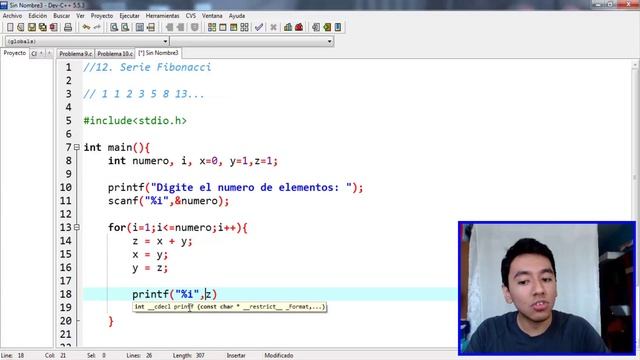The height and width of the screenshot is (360, 640).
Task: Open the Ayuda menu
Action: (x=237, y=16)
